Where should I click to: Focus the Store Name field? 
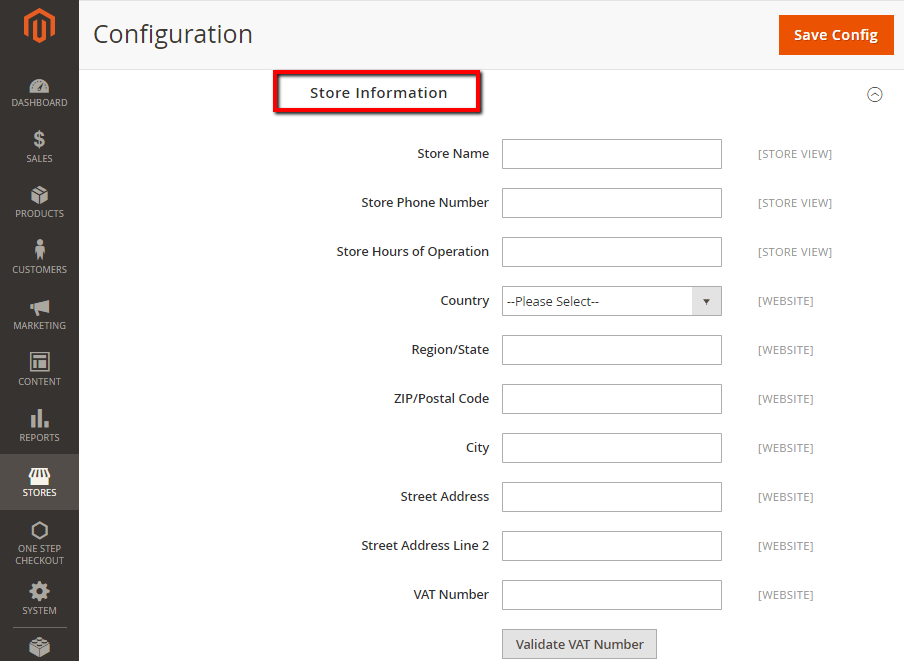pyautogui.click(x=612, y=154)
